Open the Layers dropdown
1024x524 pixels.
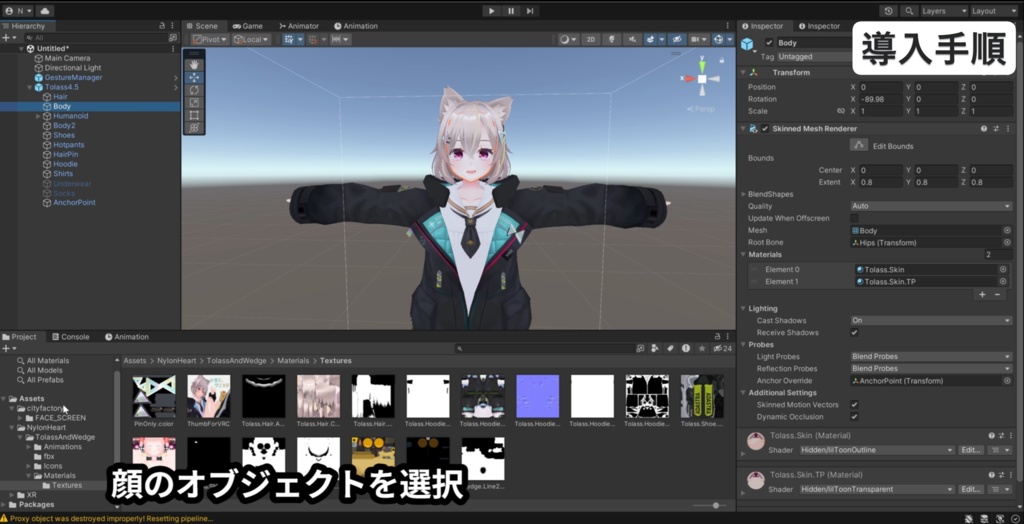pos(944,11)
